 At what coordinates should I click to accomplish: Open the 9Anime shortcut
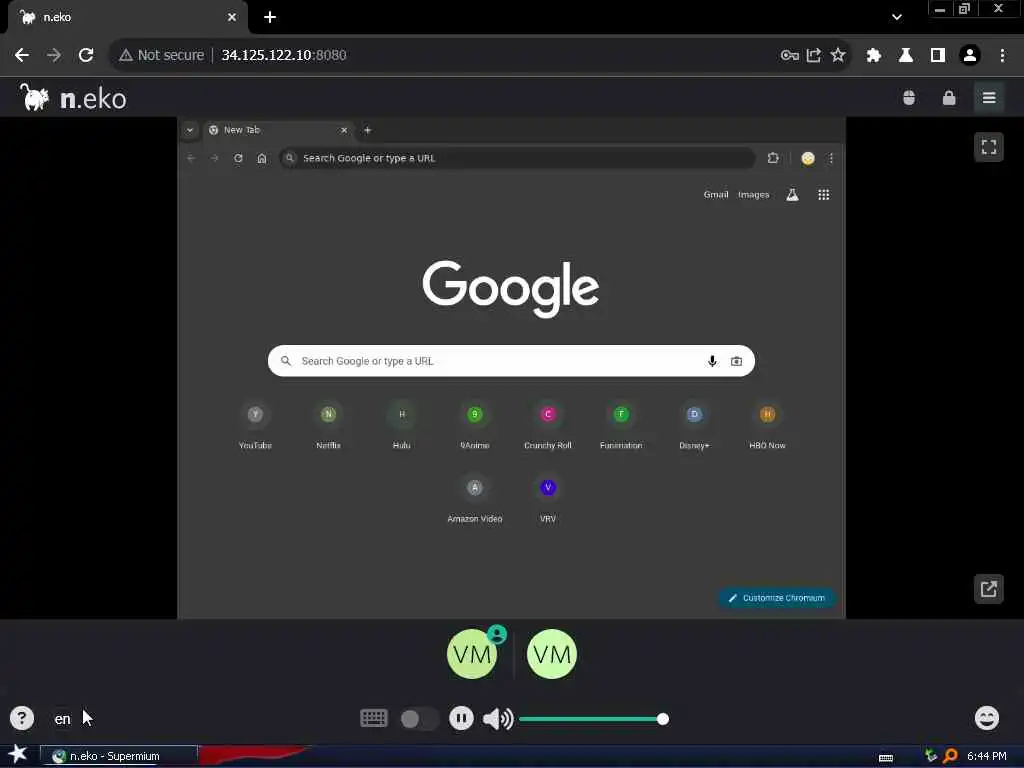(x=475, y=426)
